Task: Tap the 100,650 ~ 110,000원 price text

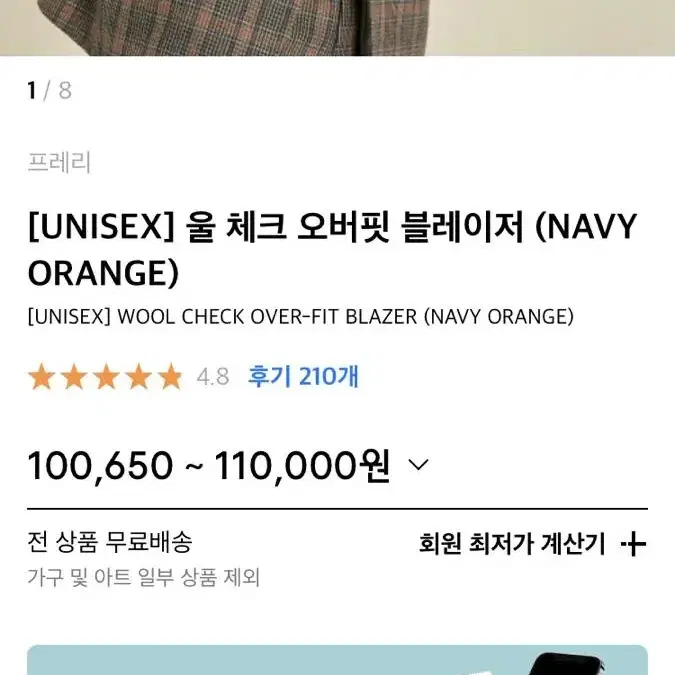Action: pos(209,465)
